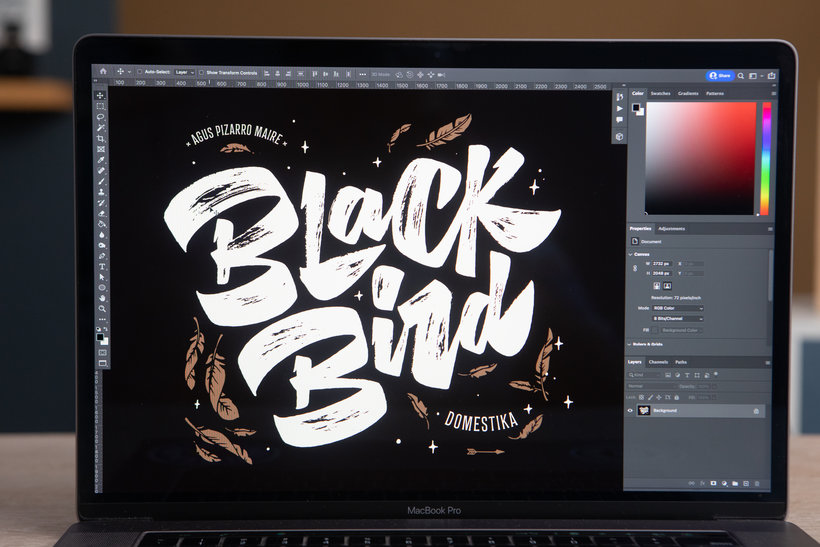The height and width of the screenshot is (547, 820).
Task: Select the Move tool in the toolbar
Action: 100,96
